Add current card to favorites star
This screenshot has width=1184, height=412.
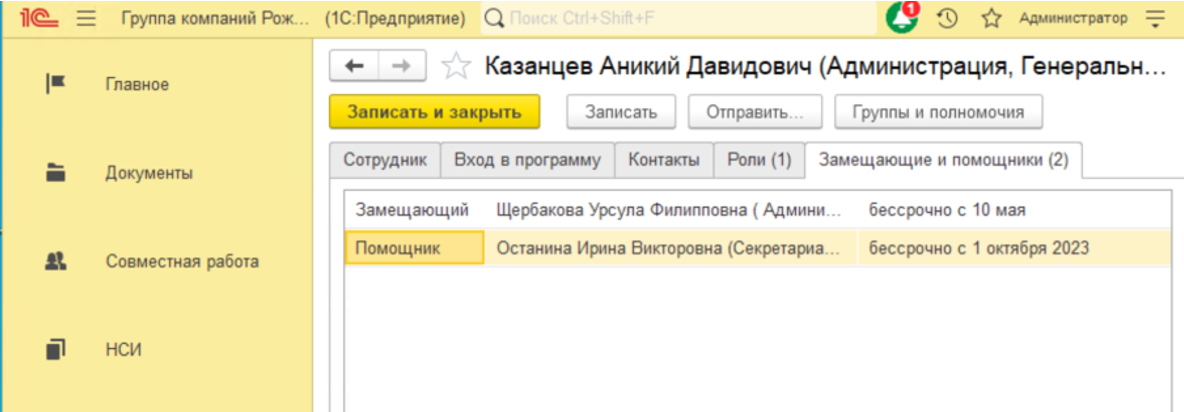click(456, 67)
